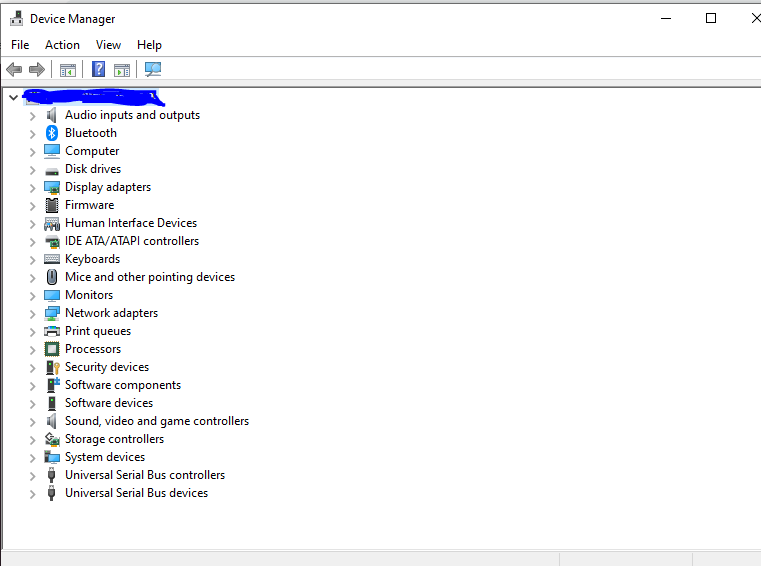Viewport: 761px width, 566px height.
Task: Click the Back arrow toolbar icon
Action: [x=14, y=69]
